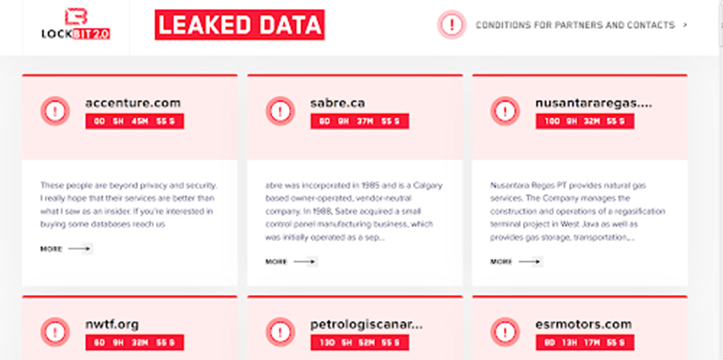Open the sabre.ca title link

(x=338, y=103)
